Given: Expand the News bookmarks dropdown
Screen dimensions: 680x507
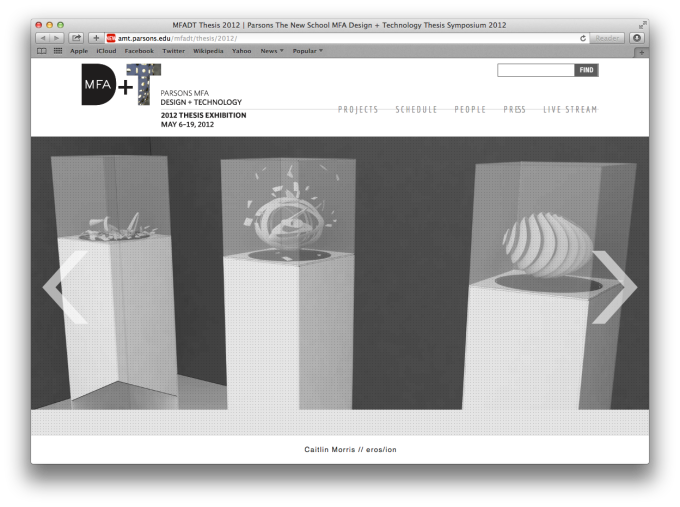Looking at the screenshot, I should [271, 51].
